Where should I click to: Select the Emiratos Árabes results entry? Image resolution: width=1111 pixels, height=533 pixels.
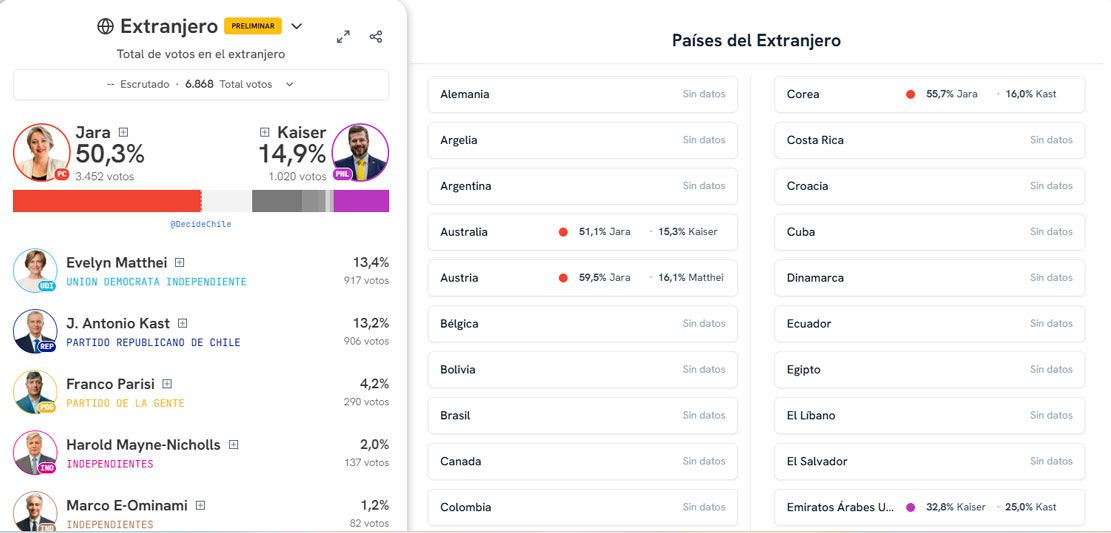(x=929, y=507)
